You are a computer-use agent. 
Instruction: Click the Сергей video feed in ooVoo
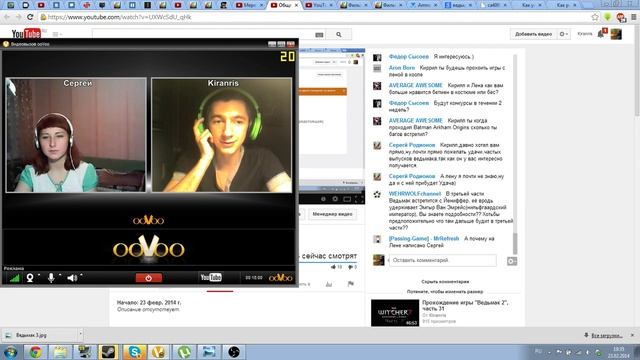click(76, 135)
